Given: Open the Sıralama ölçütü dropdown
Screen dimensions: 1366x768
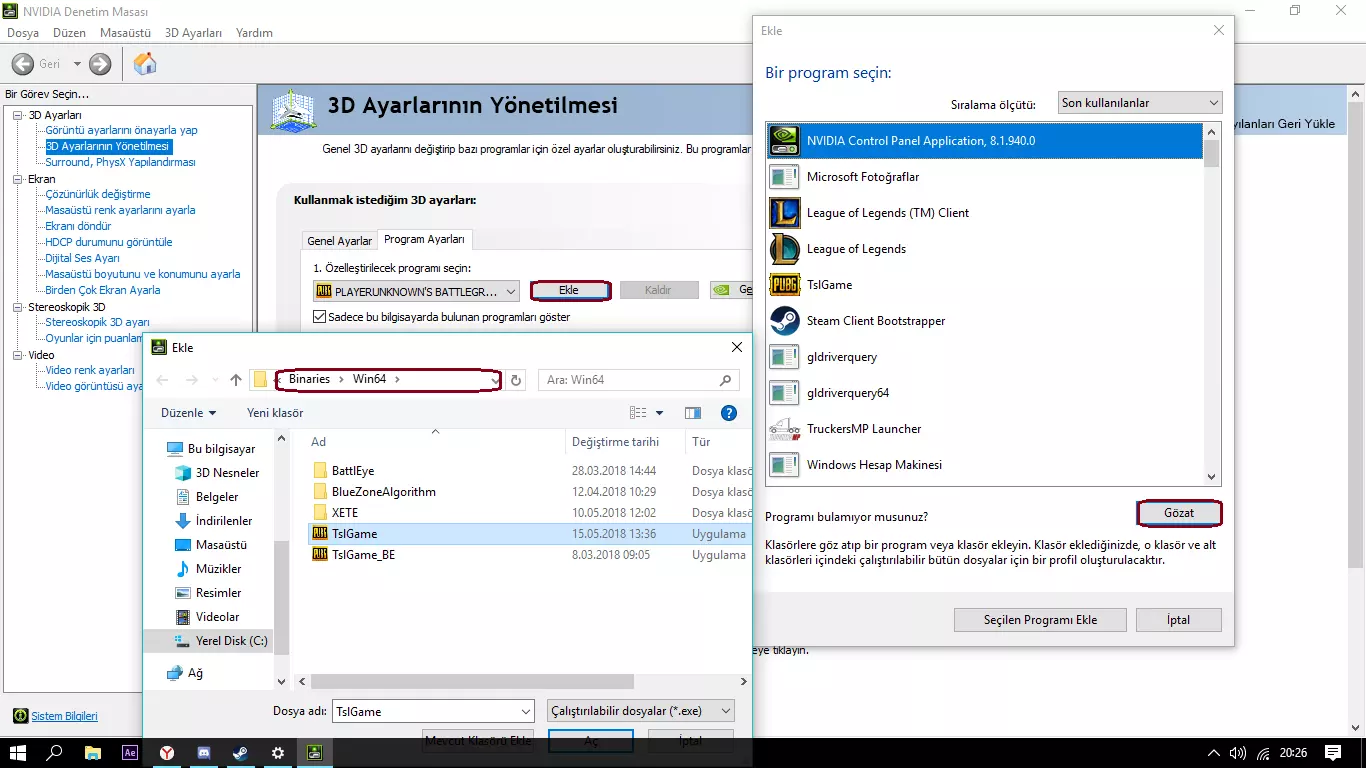Looking at the screenshot, I should click(x=1140, y=103).
